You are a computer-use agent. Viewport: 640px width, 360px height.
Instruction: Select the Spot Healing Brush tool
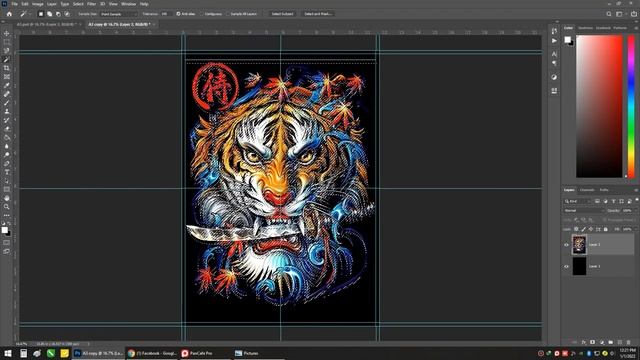tap(7, 94)
